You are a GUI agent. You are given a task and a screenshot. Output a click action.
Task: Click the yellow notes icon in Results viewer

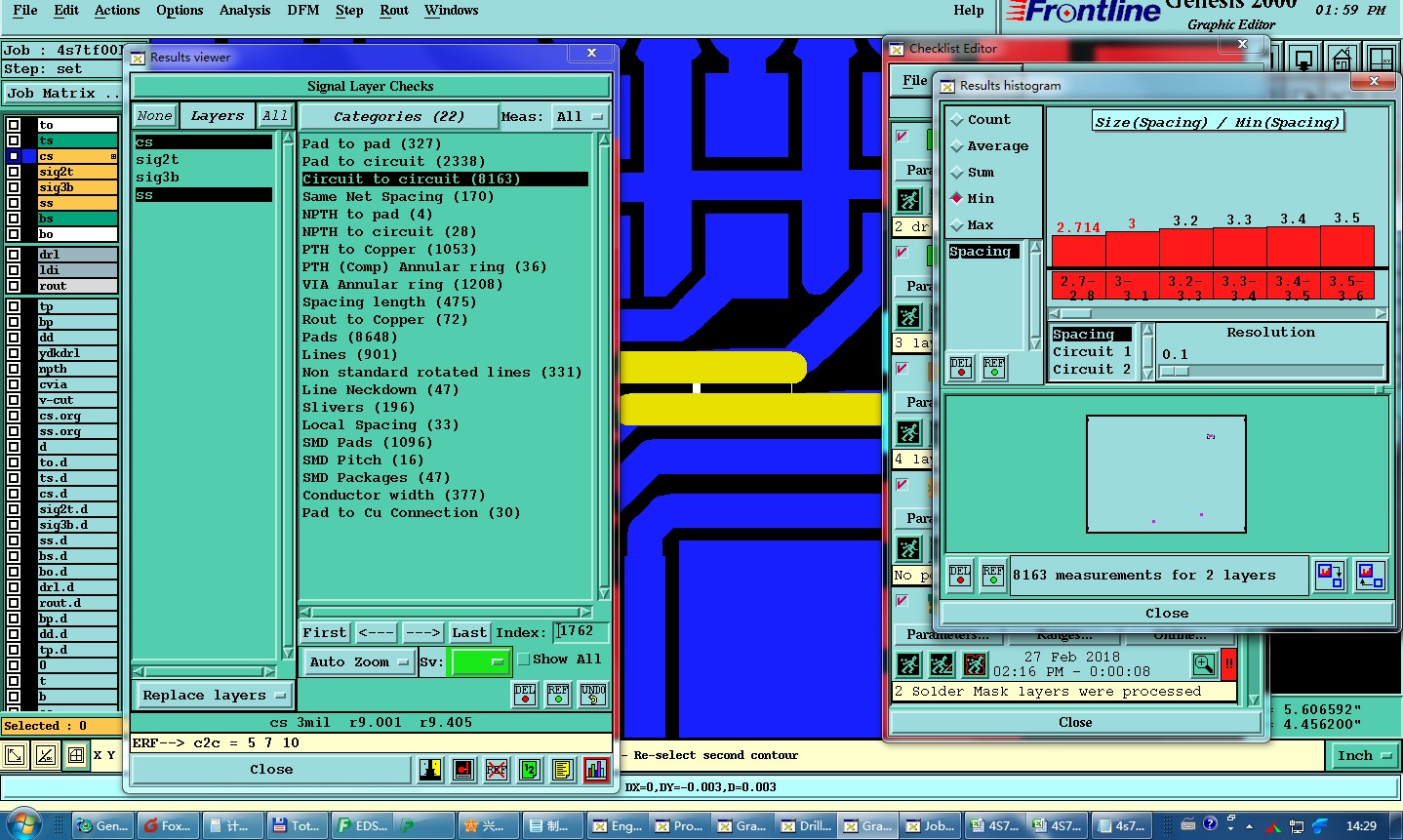[x=562, y=770]
